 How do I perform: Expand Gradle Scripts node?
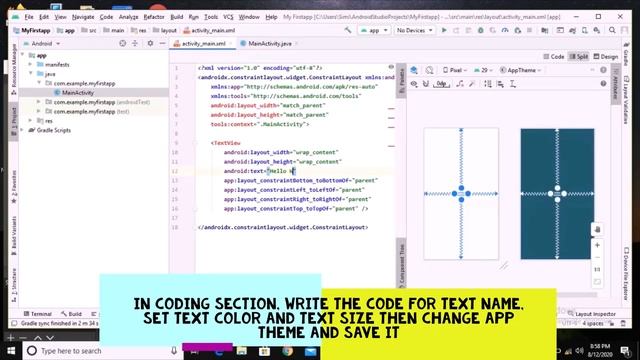(22, 130)
